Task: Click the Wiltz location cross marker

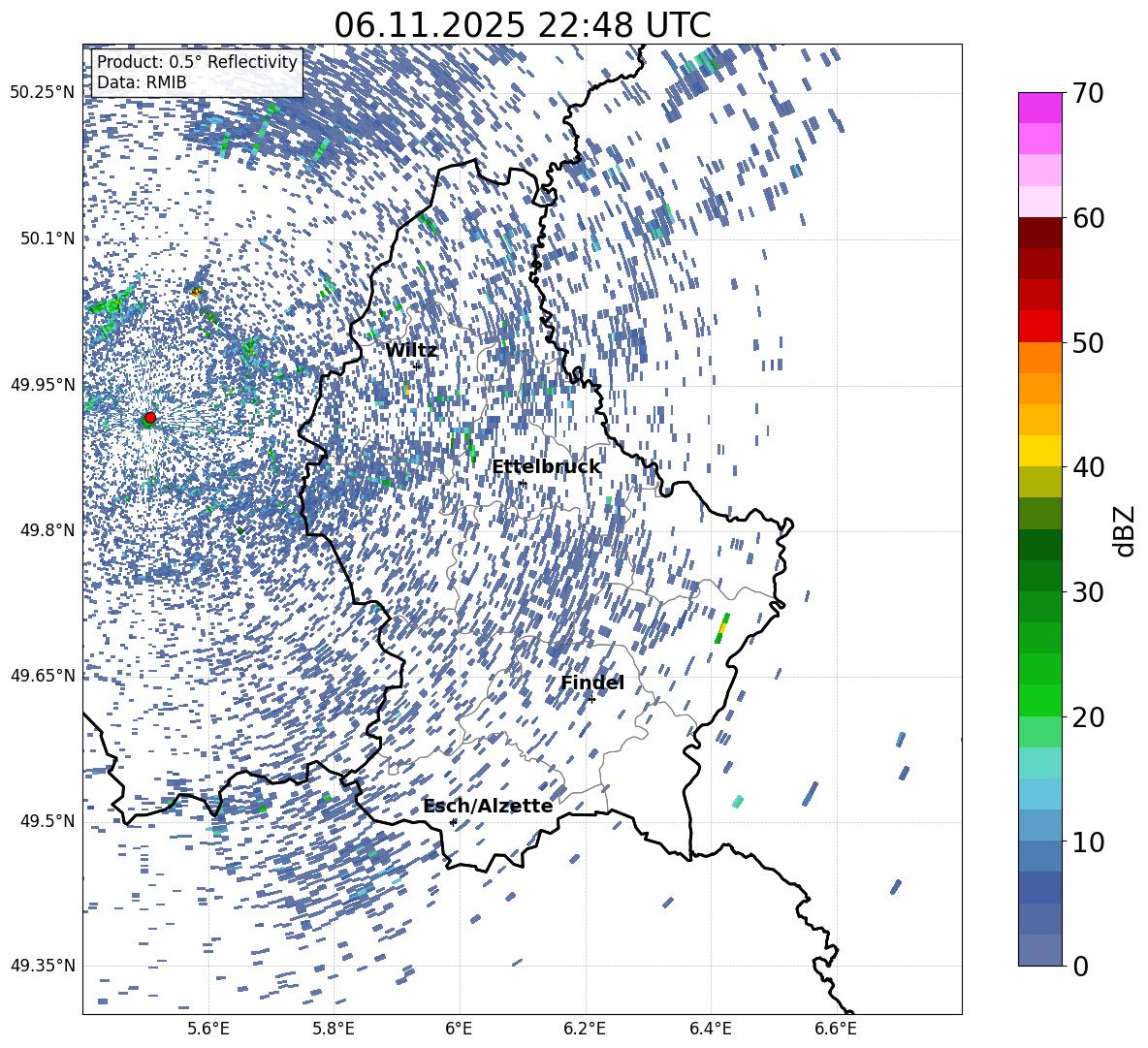Action: tap(417, 365)
